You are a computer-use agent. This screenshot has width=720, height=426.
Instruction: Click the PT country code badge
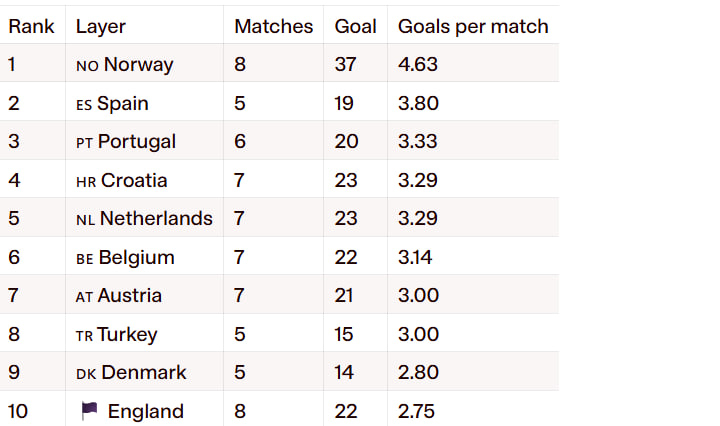(85, 143)
